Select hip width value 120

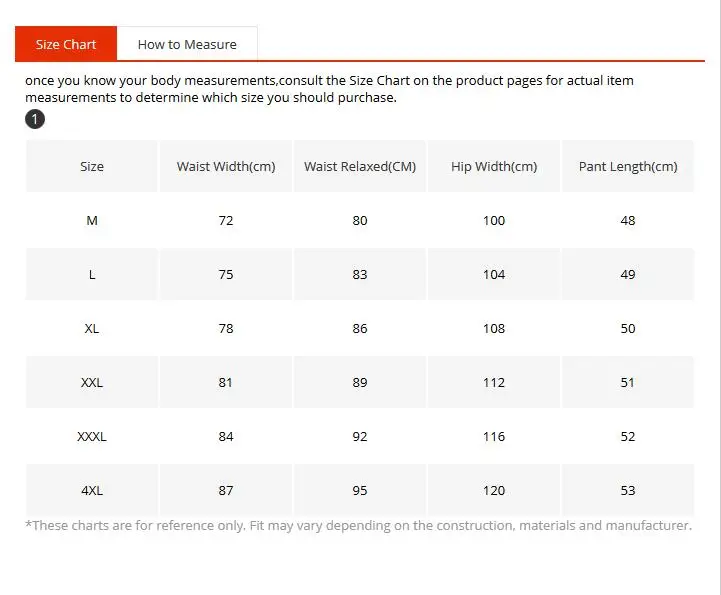tap(494, 490)
